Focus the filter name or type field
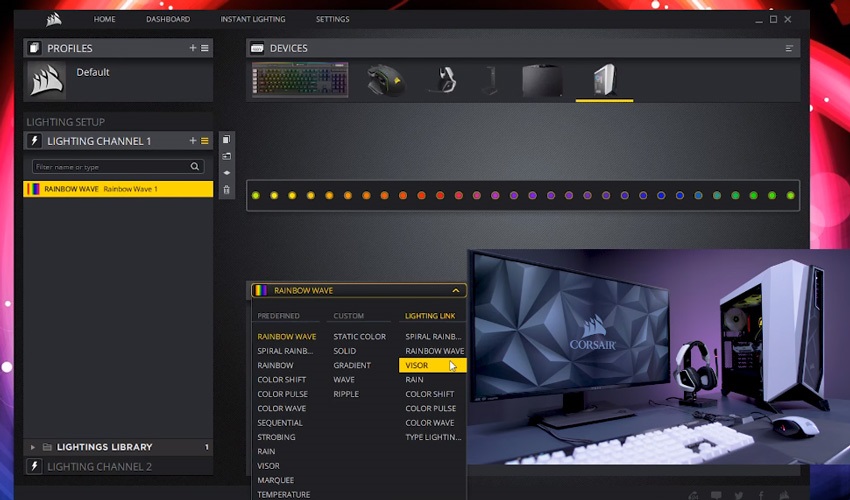The image size is (850, 500). pyautogui.click(x=118, y=166)
